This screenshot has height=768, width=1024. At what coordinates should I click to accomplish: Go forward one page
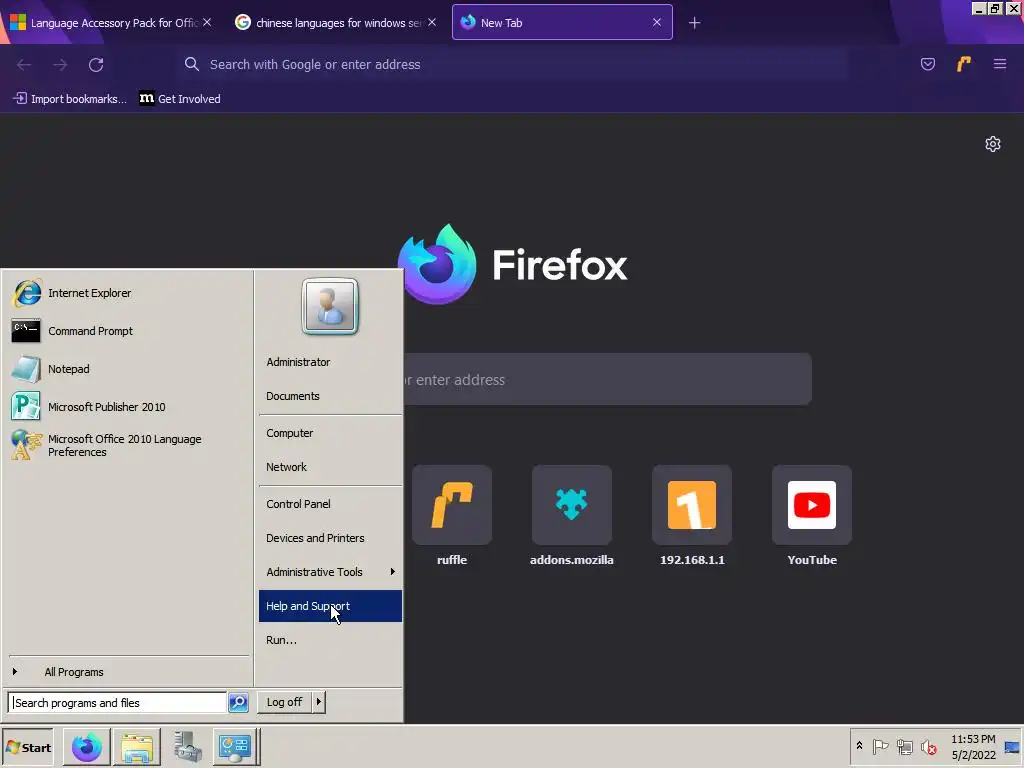click(x=60, y=65)
